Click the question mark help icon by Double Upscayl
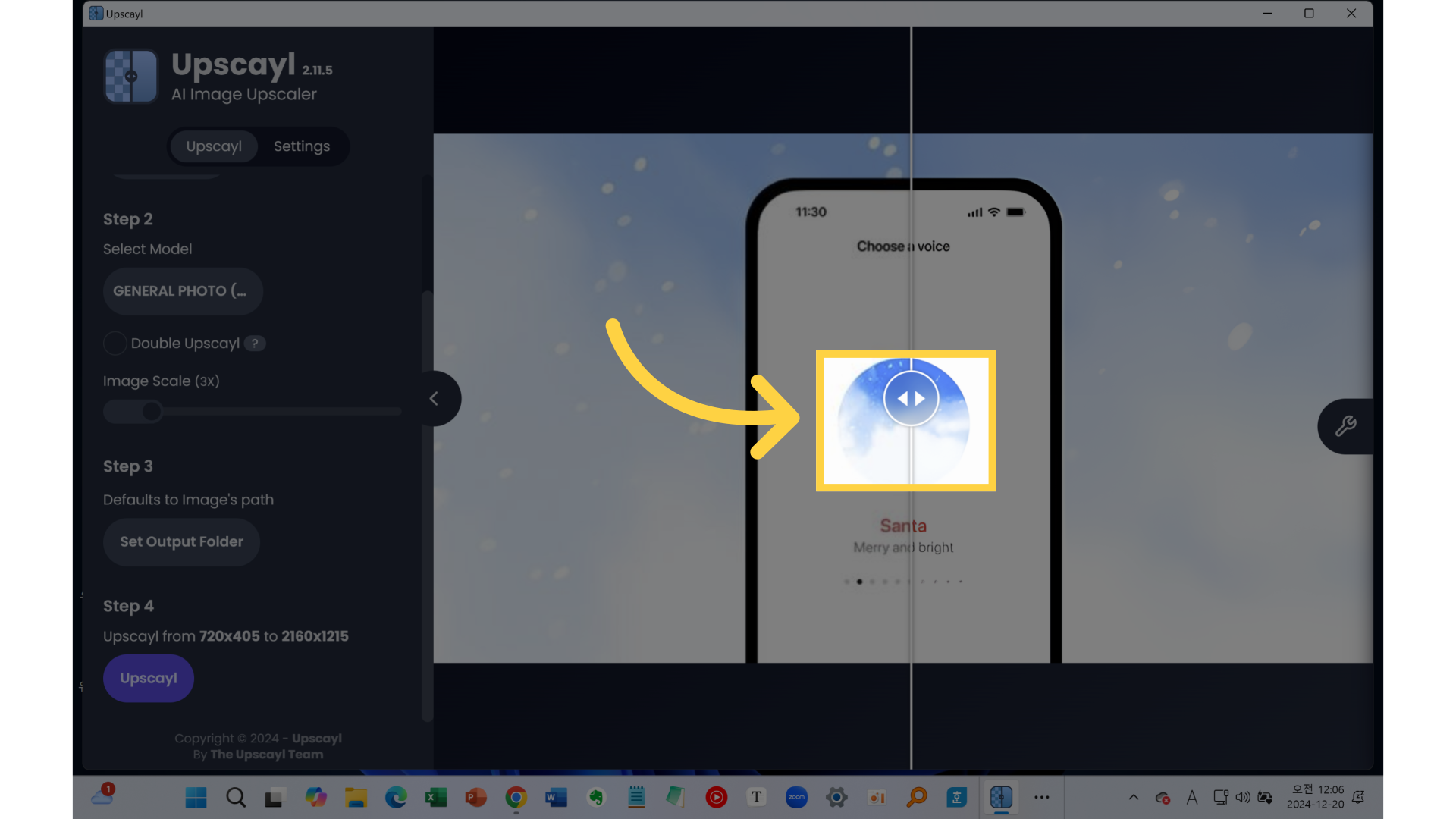 [x=254, y=343]
